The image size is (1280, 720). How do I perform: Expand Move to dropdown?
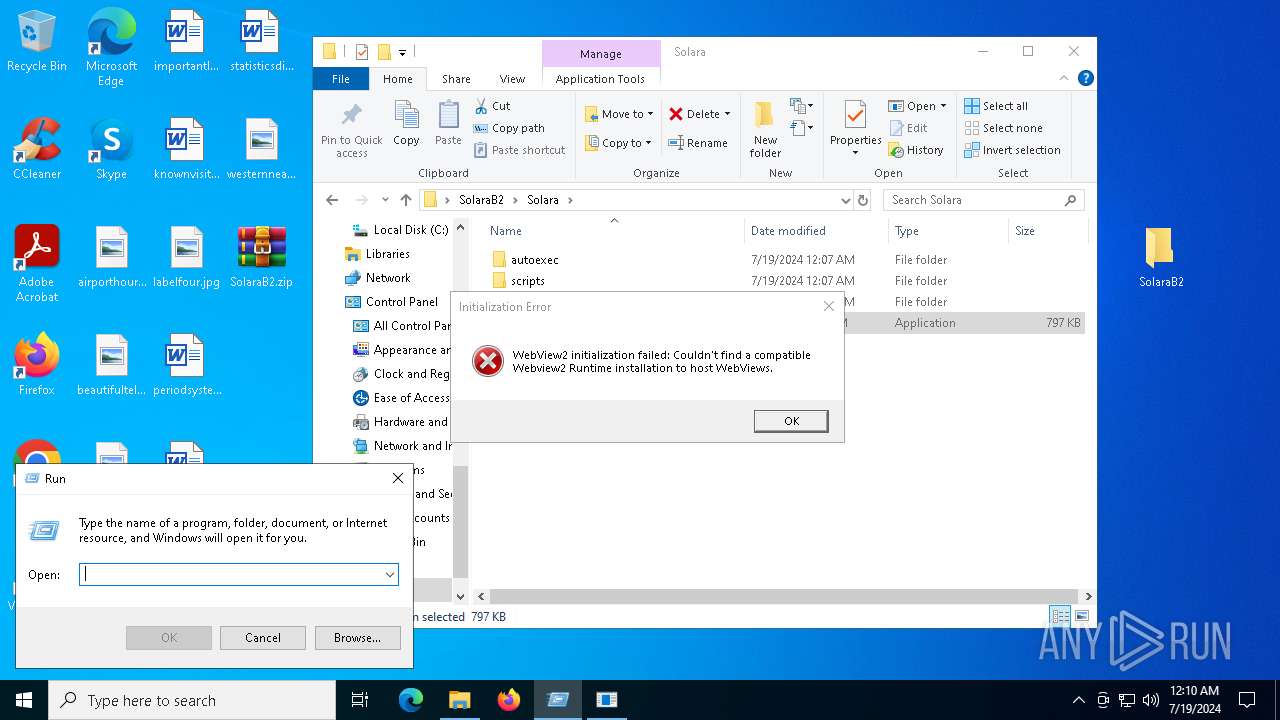650,114
